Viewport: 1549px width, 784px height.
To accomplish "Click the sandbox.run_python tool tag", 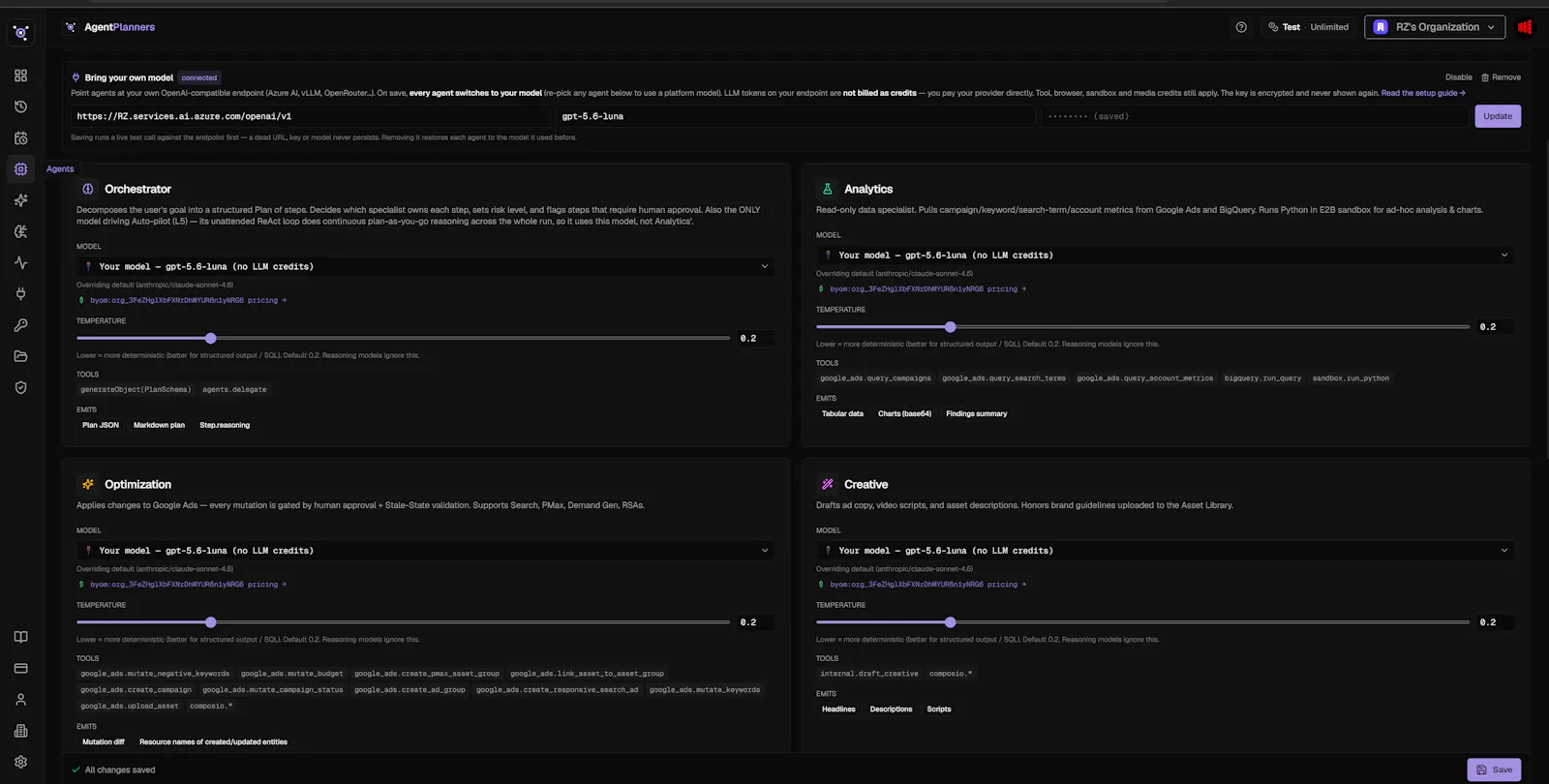I will tap(1351, 378).
